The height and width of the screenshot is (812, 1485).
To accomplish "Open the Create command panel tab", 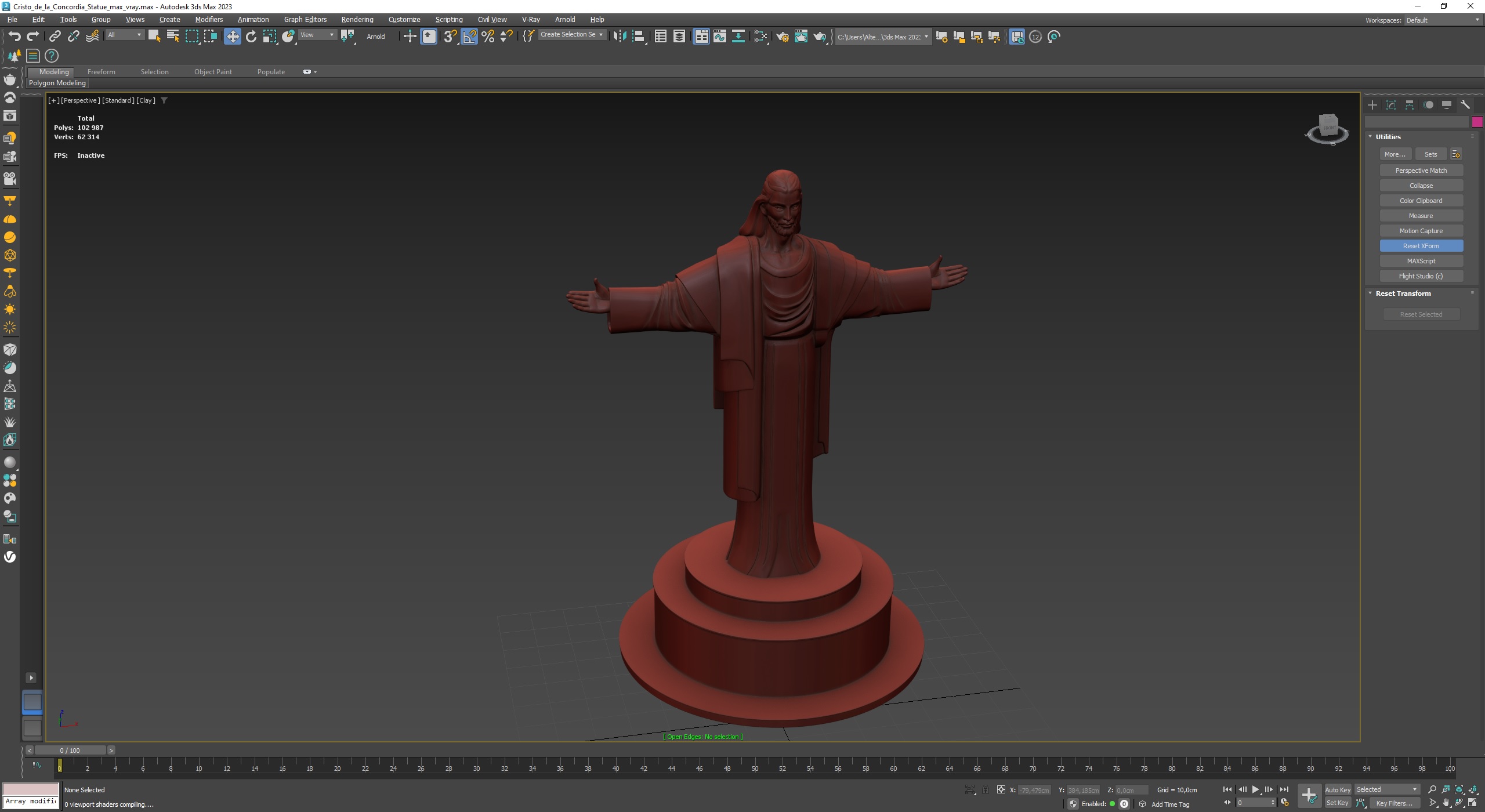I will pos(1372,105).
